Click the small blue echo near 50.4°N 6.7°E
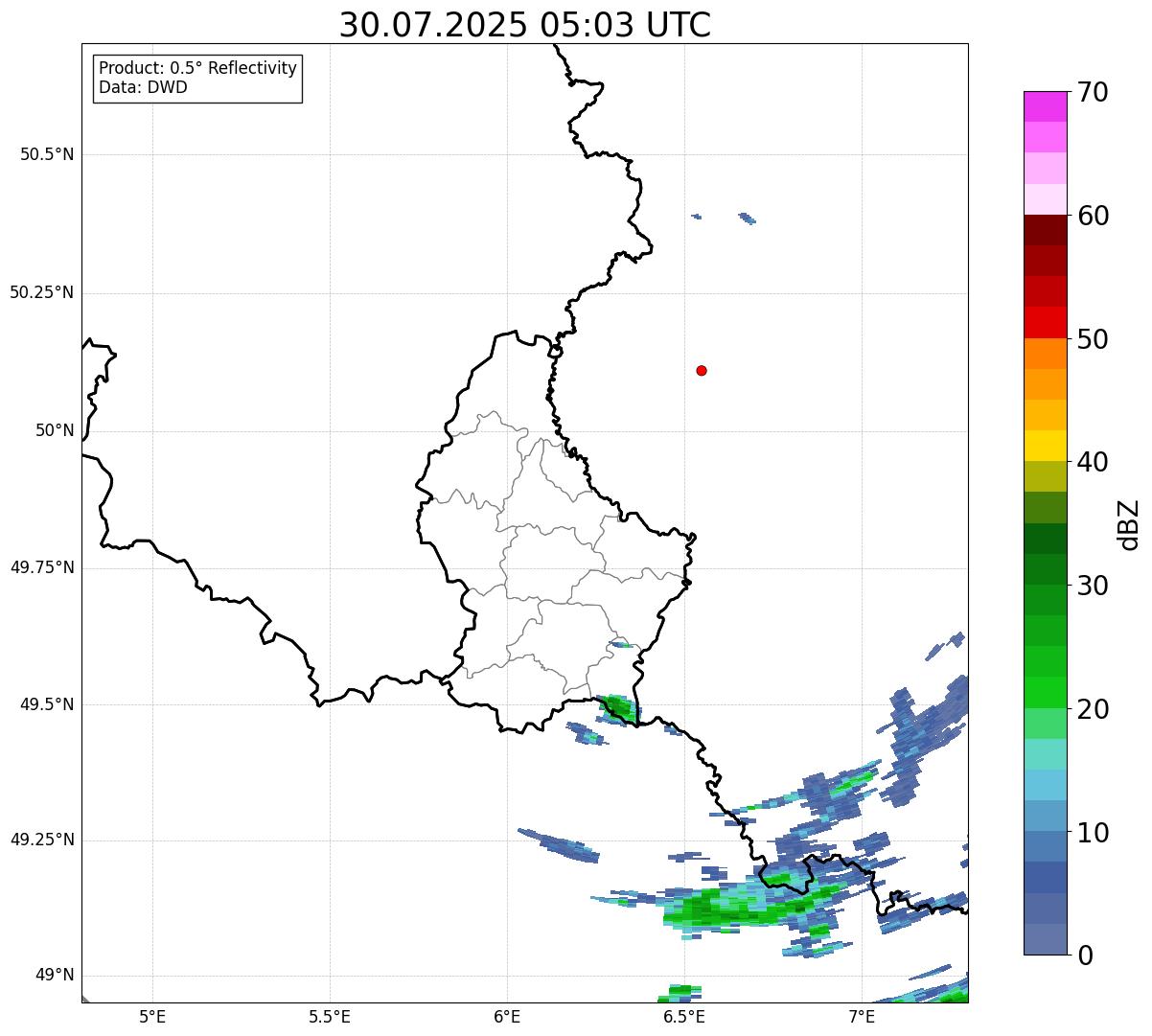The width and height of the screenshot is (1152, 1036). pyautogui.click(x=748, y=219)
